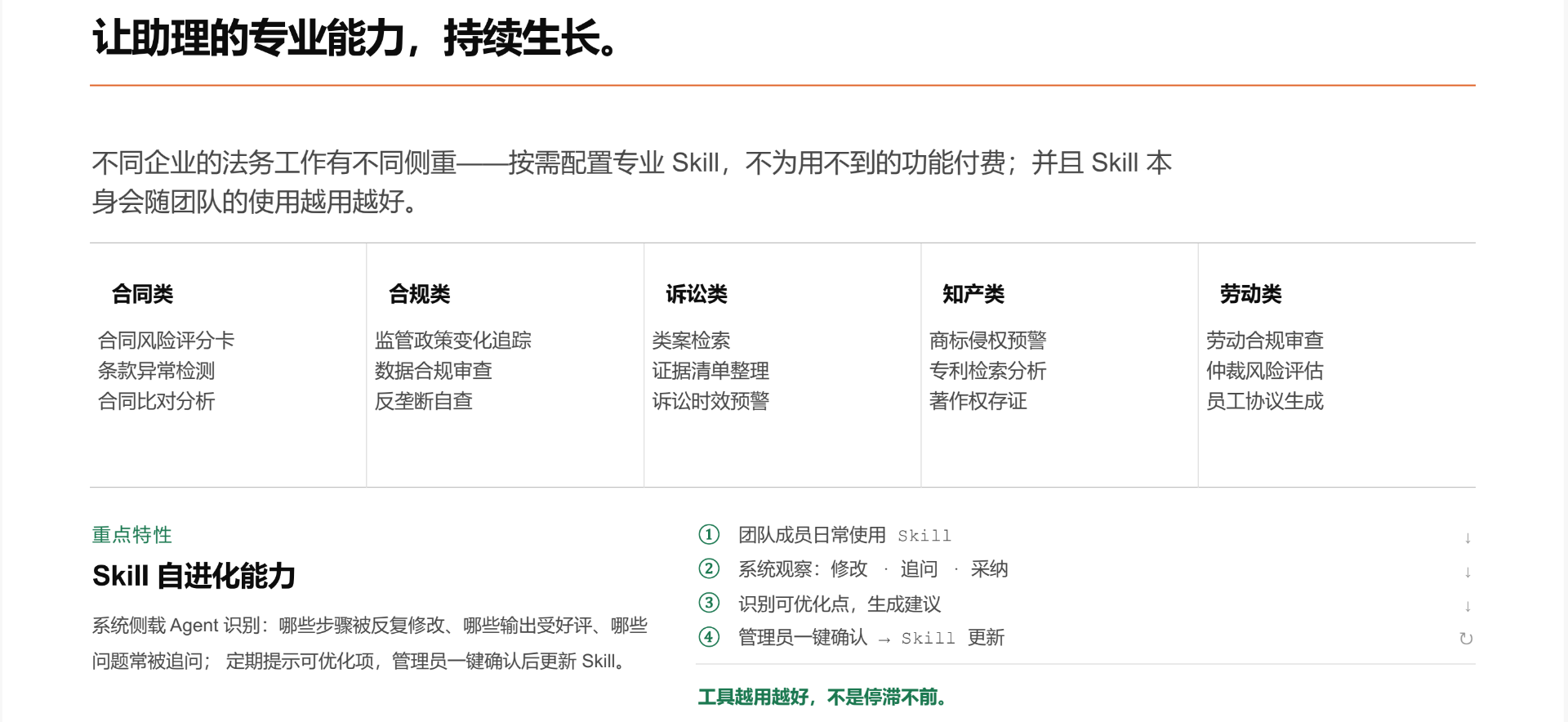The height and width of the screenshot is (722, 1568).
Task: Click step text 系统观察：修改 · 追问 · 采纳
Action: pyautogui.click(x=873, y=569)
